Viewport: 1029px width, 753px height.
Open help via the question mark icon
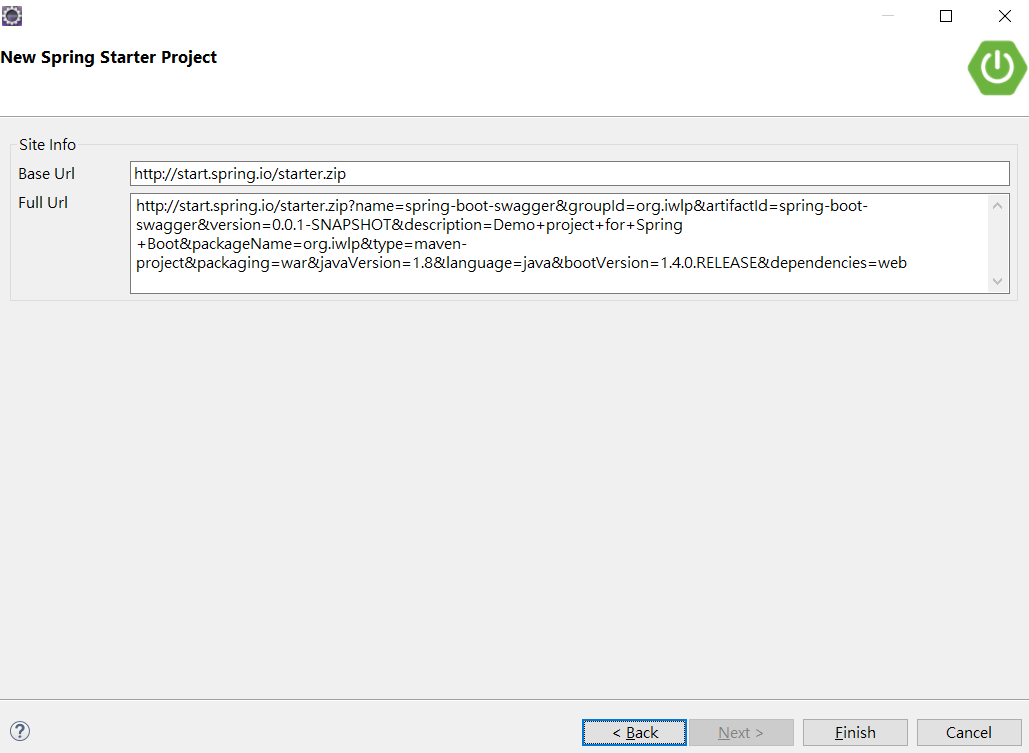[20, 732]
